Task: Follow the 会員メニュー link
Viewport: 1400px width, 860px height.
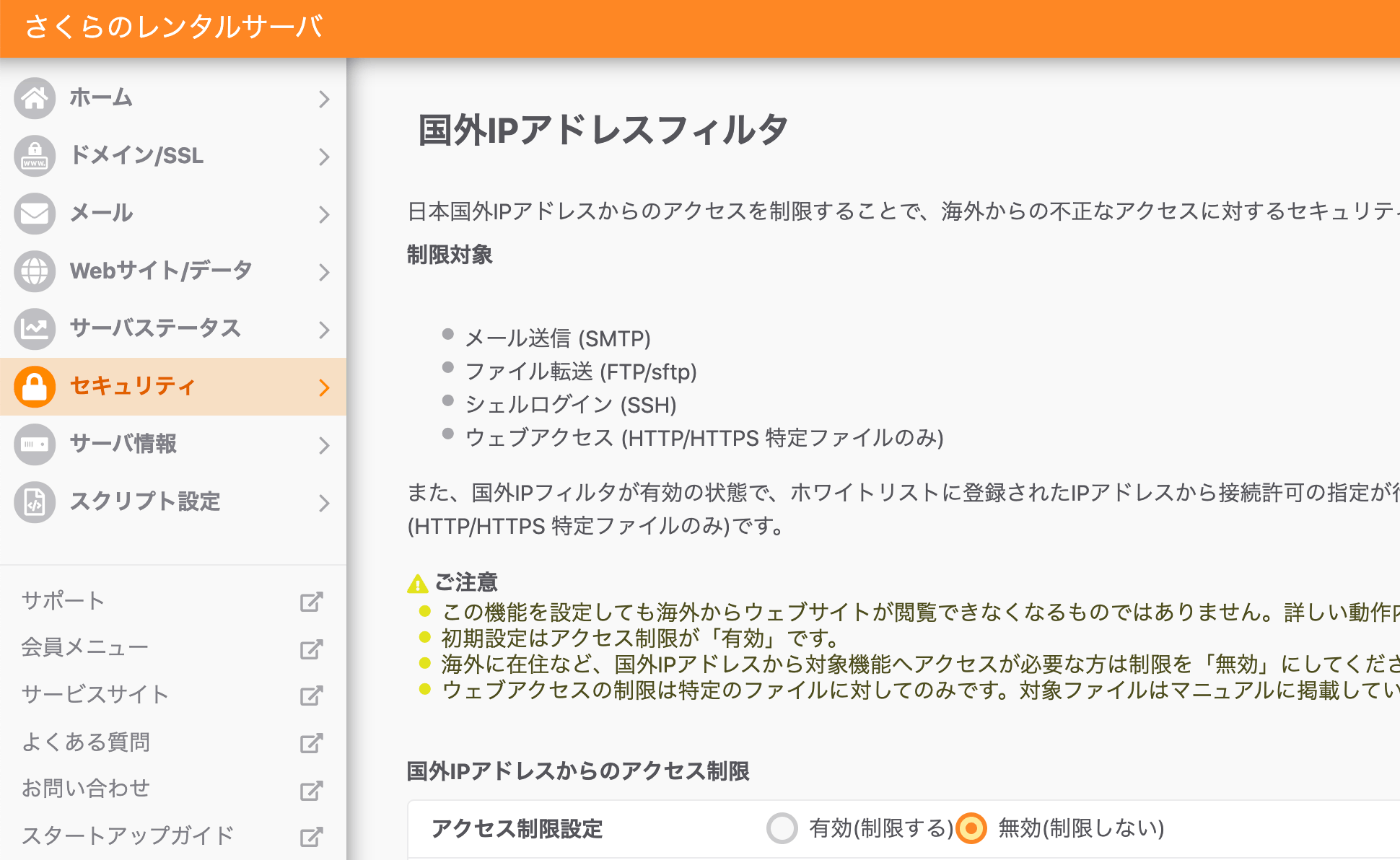Action: pos(85,648)
